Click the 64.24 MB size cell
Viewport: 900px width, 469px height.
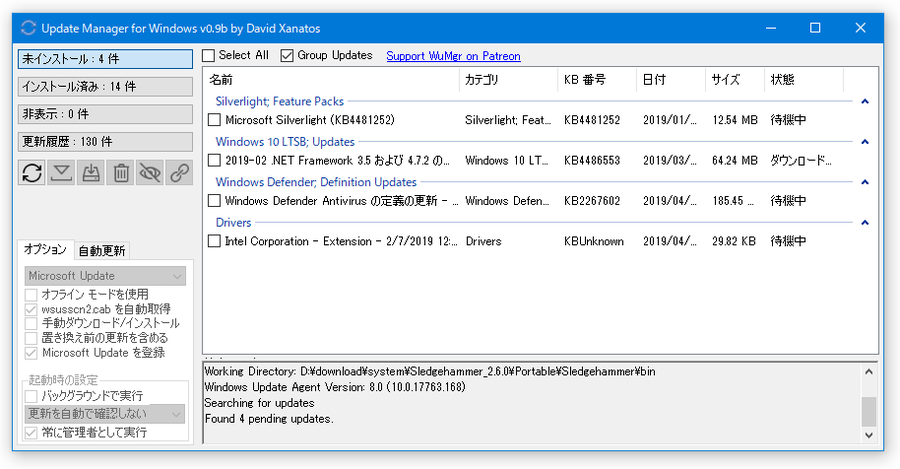coord(735,160)
